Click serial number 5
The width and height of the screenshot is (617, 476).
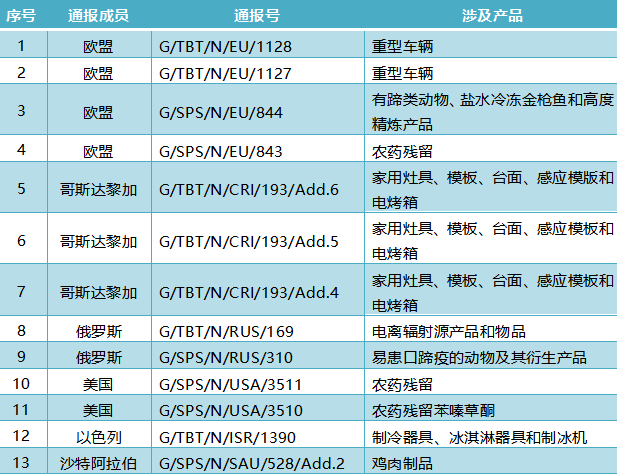point(21,189)
